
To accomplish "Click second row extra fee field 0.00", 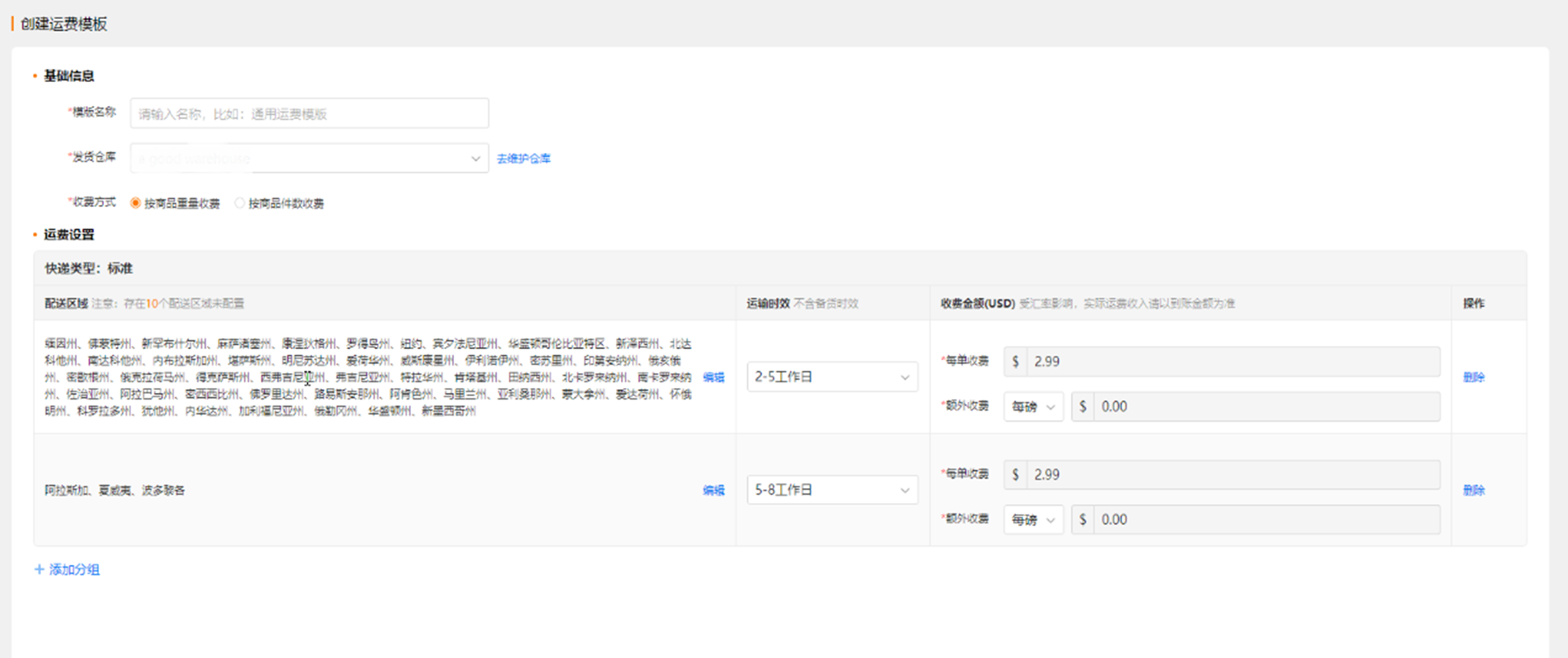I will [x=1266, y=520].
